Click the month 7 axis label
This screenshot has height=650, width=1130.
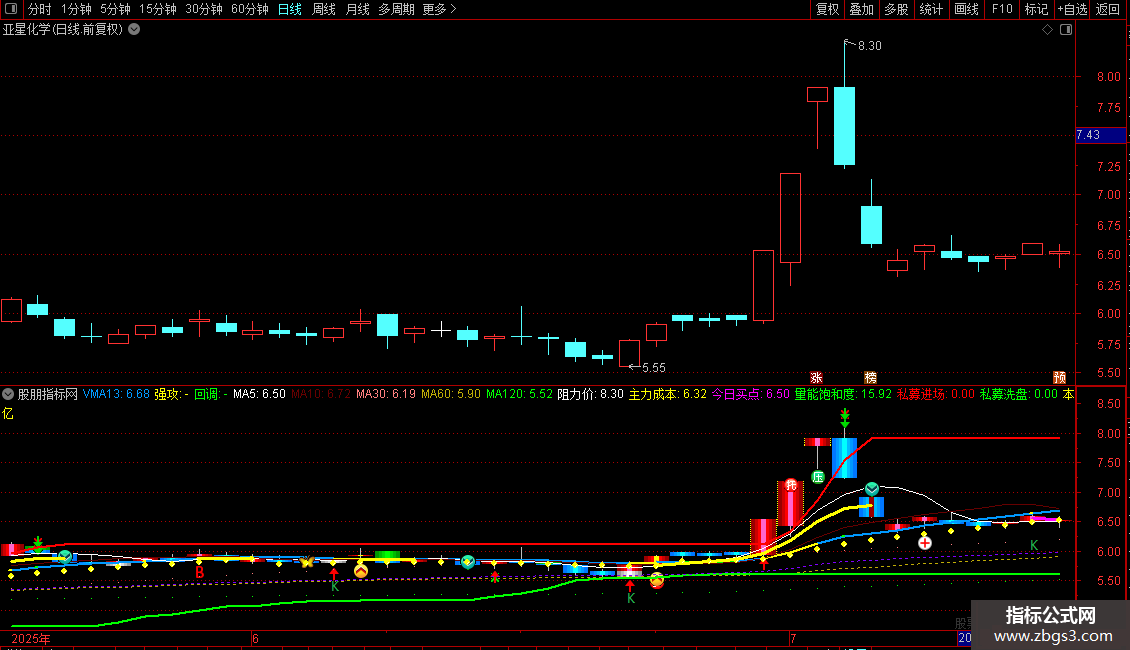tap(793, 638)
